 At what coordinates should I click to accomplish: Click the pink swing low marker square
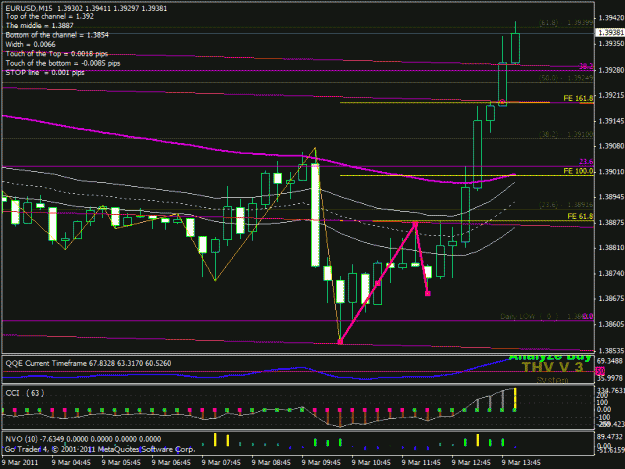pyautogui.click(x=340, y=341)
